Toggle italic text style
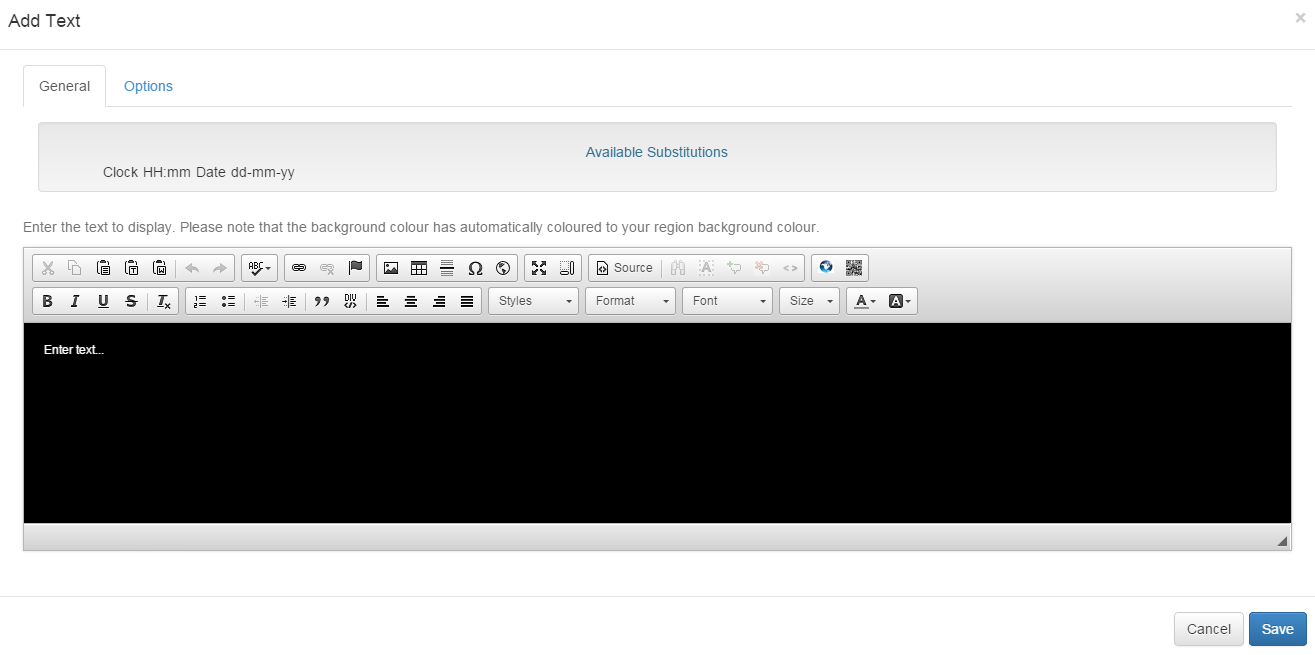Image resolution: width=1315 pixels, height=655 pixels. (75, 301)
